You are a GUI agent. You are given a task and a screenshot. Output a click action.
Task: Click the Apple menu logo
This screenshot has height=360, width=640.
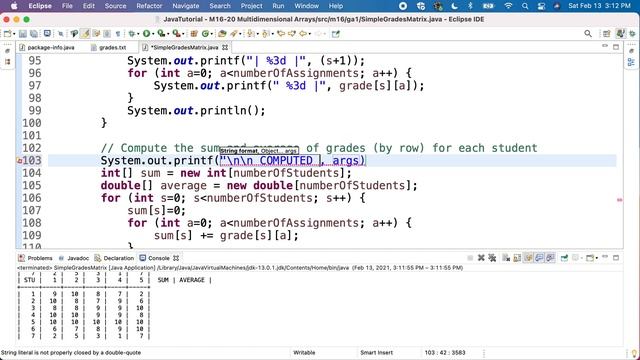(14, 6)
